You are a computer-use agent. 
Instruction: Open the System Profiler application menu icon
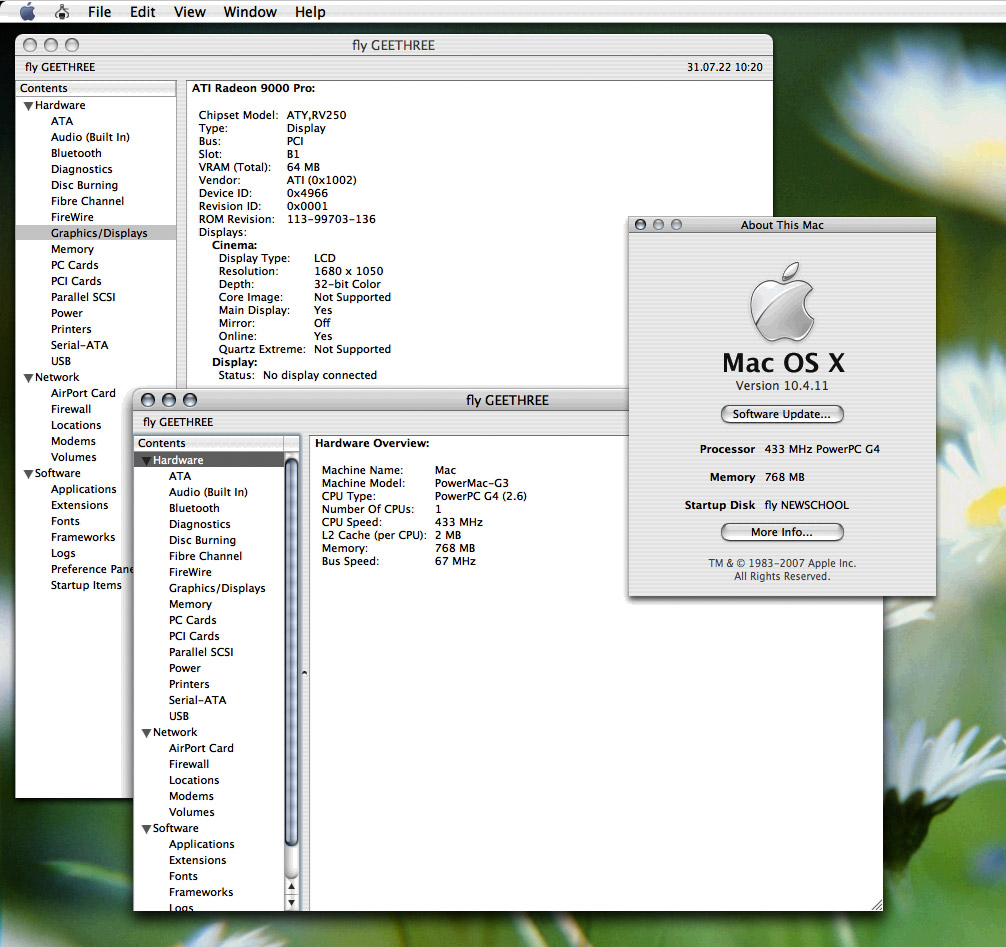pos(62,12)
